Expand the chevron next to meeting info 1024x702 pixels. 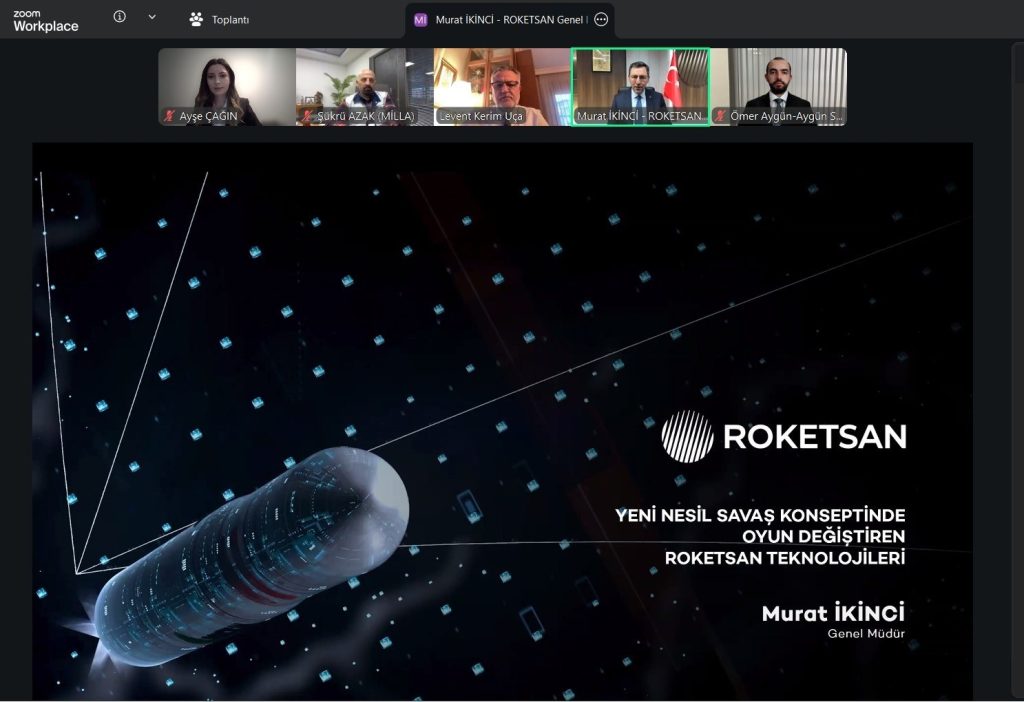[x=152, y=17]
